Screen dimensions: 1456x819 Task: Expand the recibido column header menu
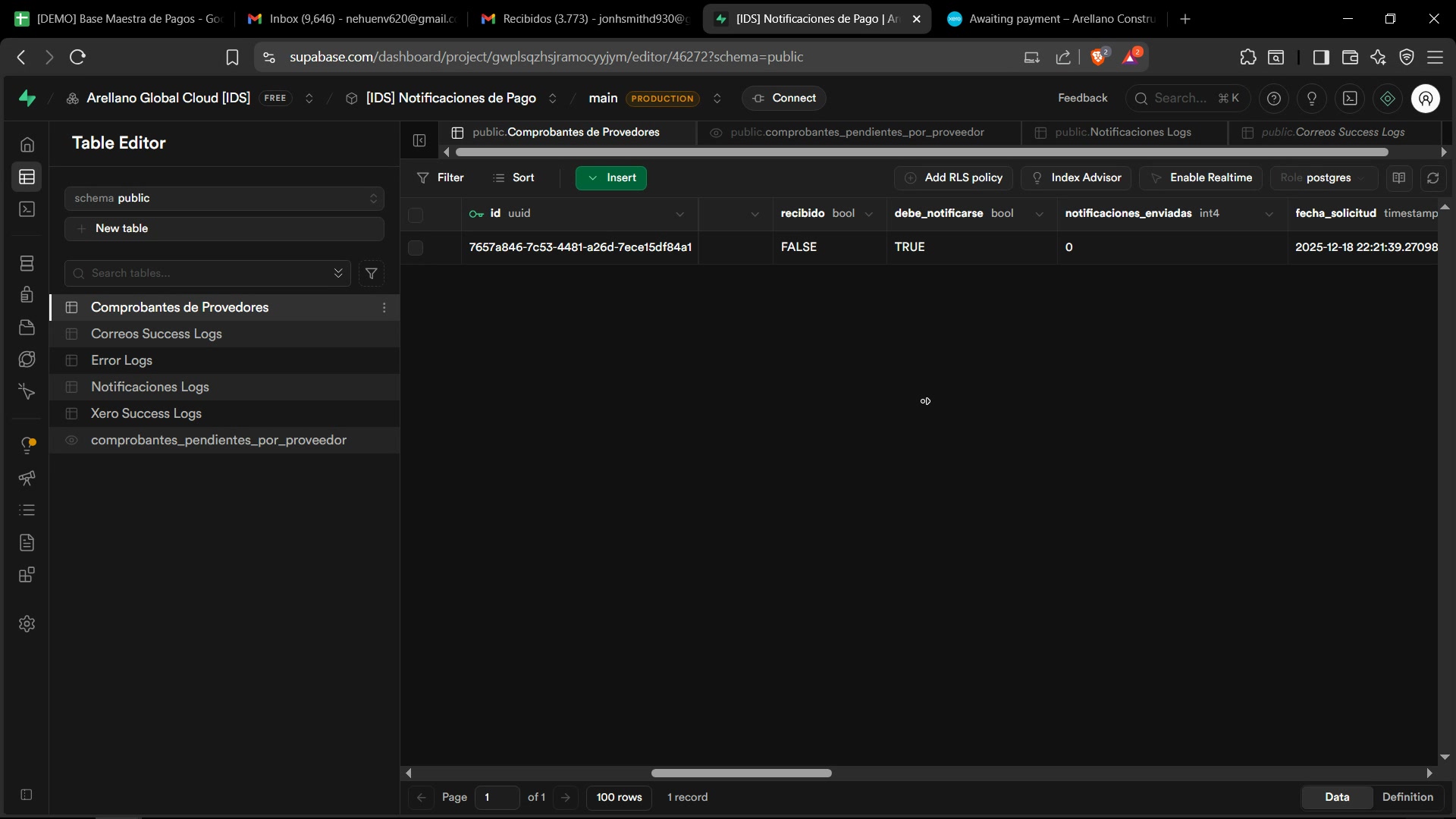click(x=869, y=214)
